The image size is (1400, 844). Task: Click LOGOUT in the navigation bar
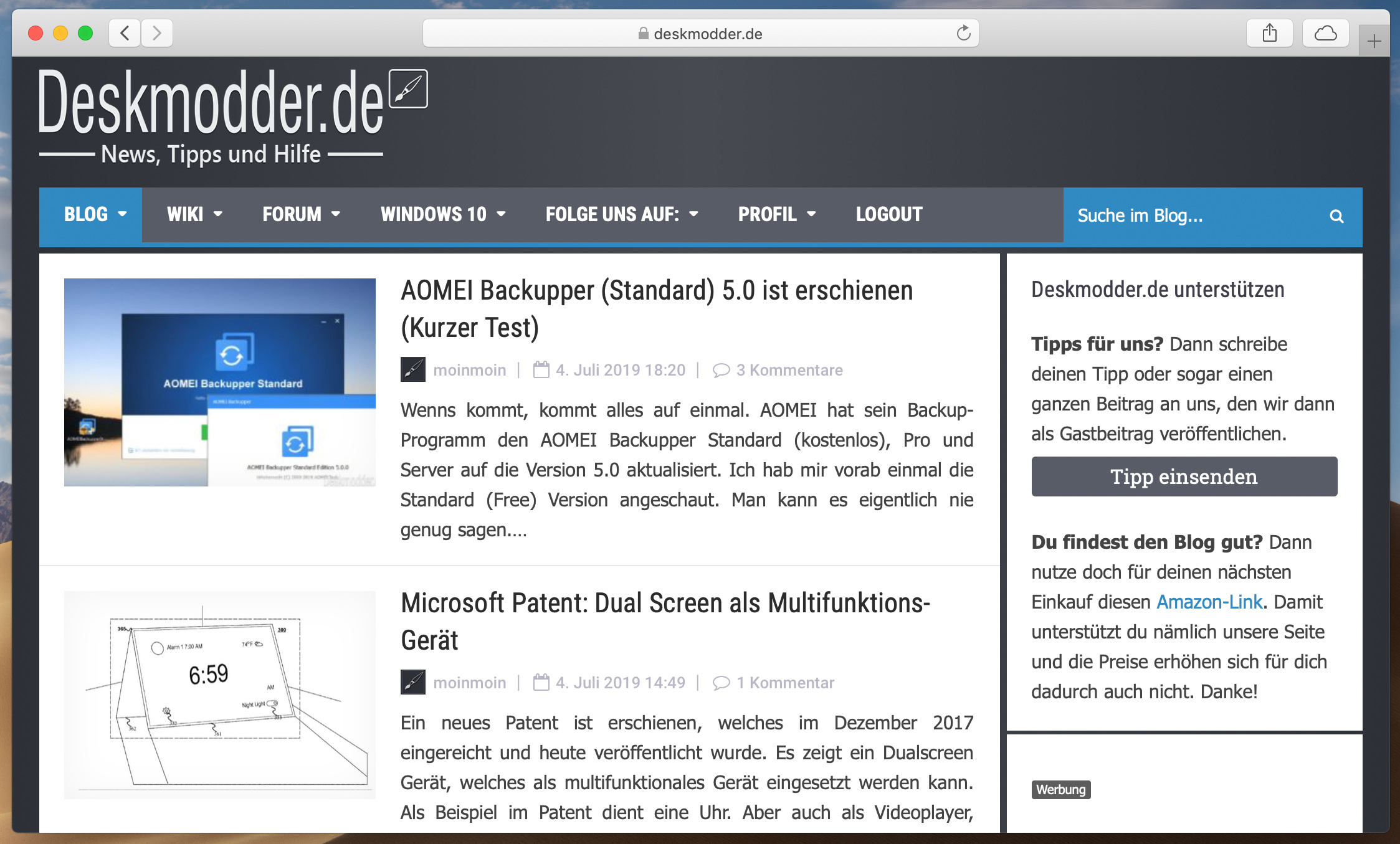point(889,214)
